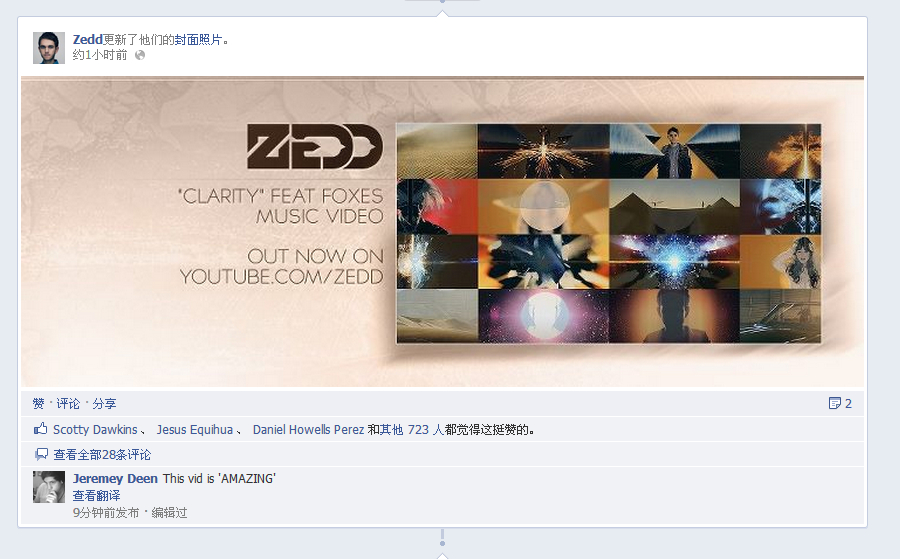The width and height of the screenshot is (900, 559).
Task: Open the Zedd Clarity cover photo image
Action: (x=443, y=232)
